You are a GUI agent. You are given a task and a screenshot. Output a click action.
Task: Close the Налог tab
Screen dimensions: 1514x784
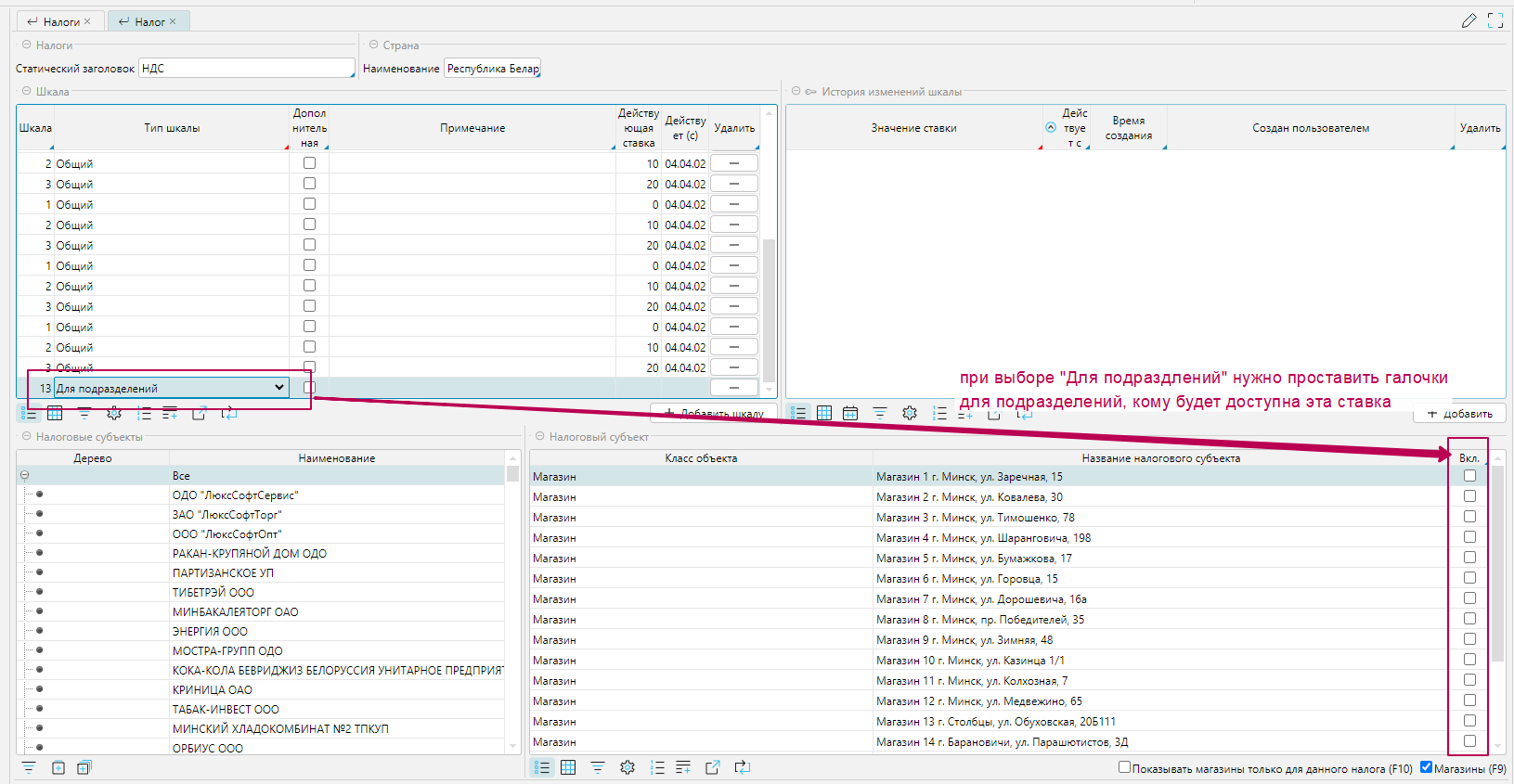(173, 21)
